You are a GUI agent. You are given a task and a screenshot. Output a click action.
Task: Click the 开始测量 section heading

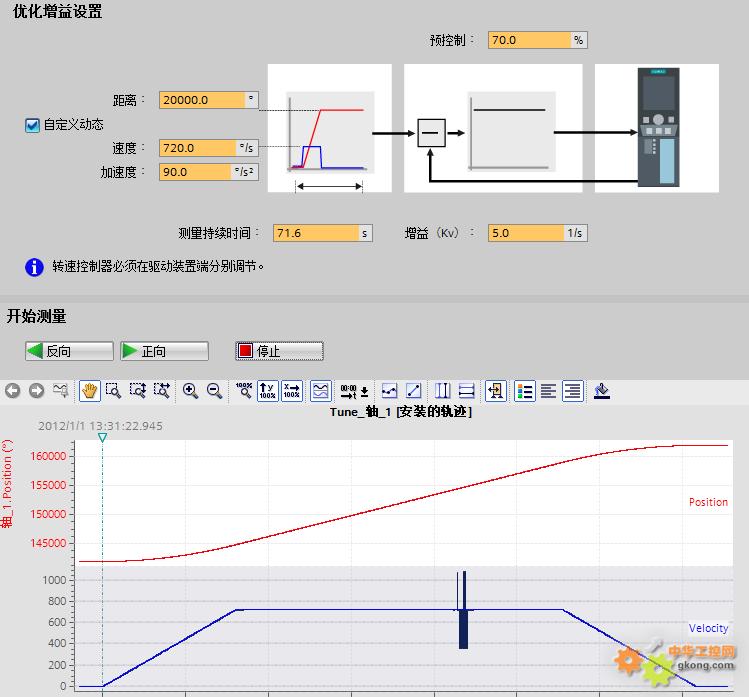[x=36, y=316]
